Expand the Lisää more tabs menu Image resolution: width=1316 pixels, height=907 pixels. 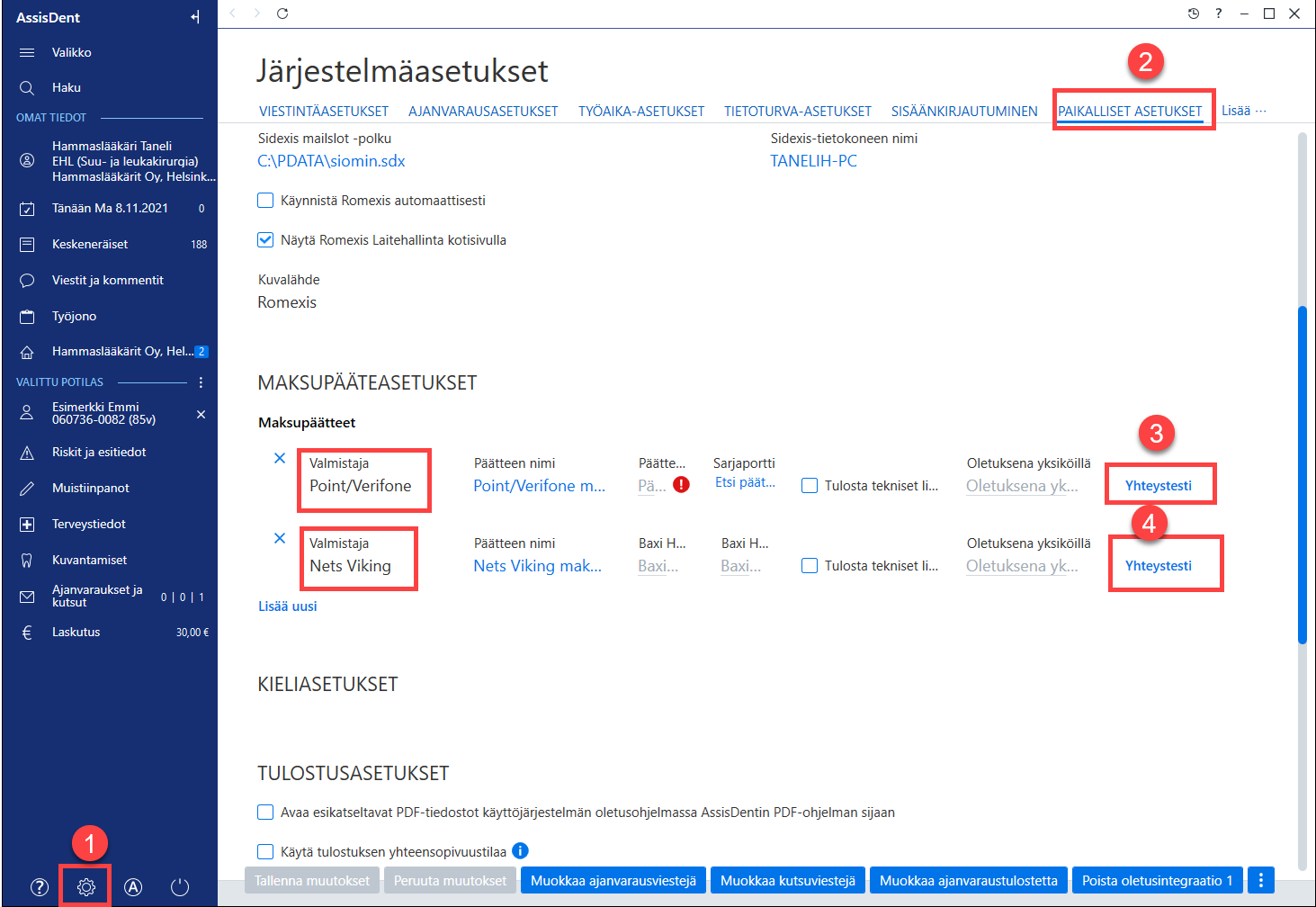pyautogui.click(x=1244, y=111)
